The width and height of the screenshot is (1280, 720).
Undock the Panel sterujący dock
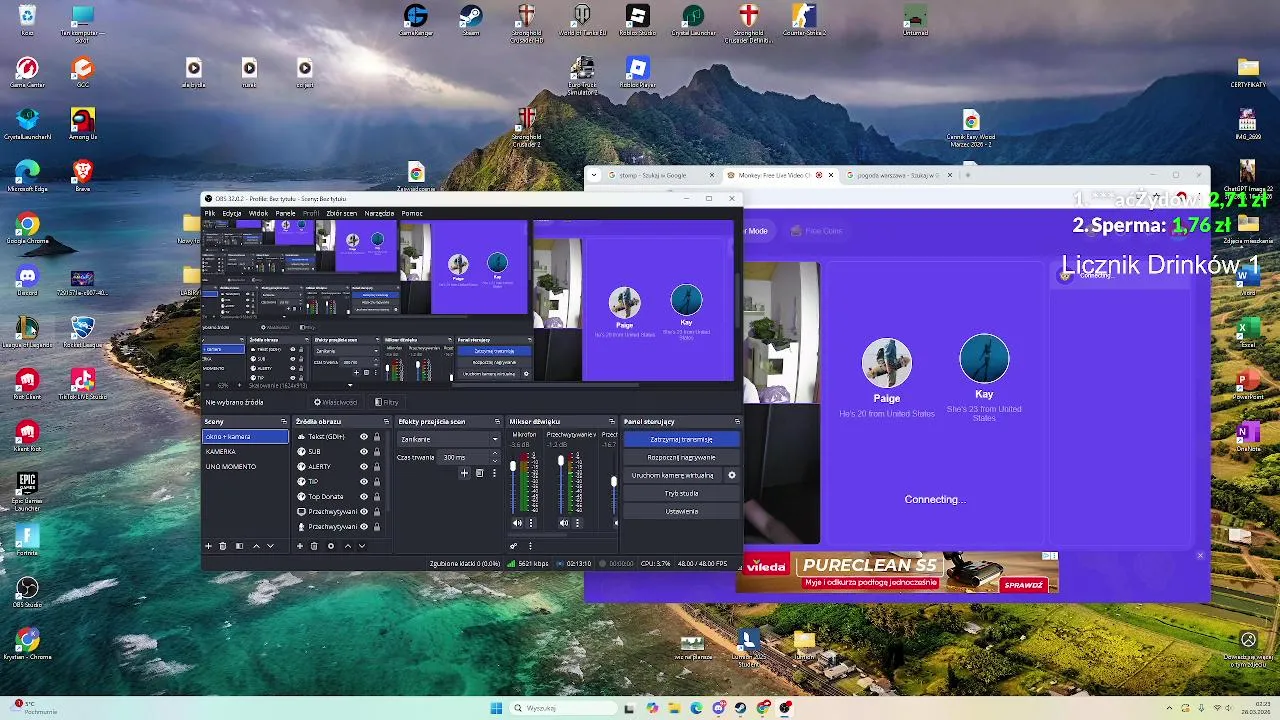click(x=737, y=421)
